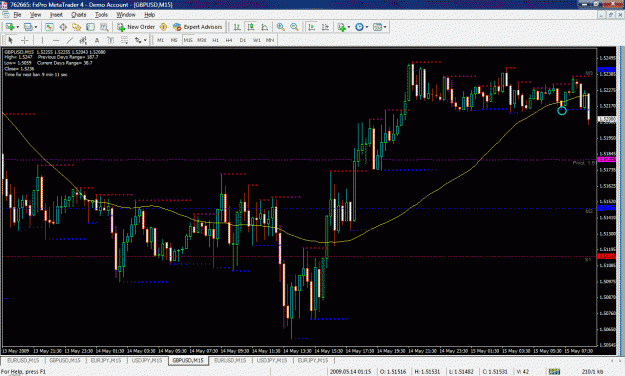This screenshot has height=376, width=625.
Task: Click the Templates icon
Action: 377,27
